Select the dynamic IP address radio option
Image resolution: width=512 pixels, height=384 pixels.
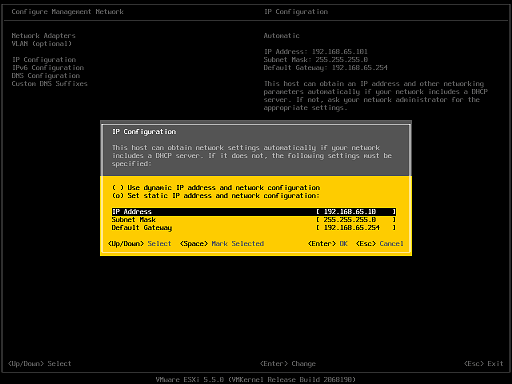[216, 188]
